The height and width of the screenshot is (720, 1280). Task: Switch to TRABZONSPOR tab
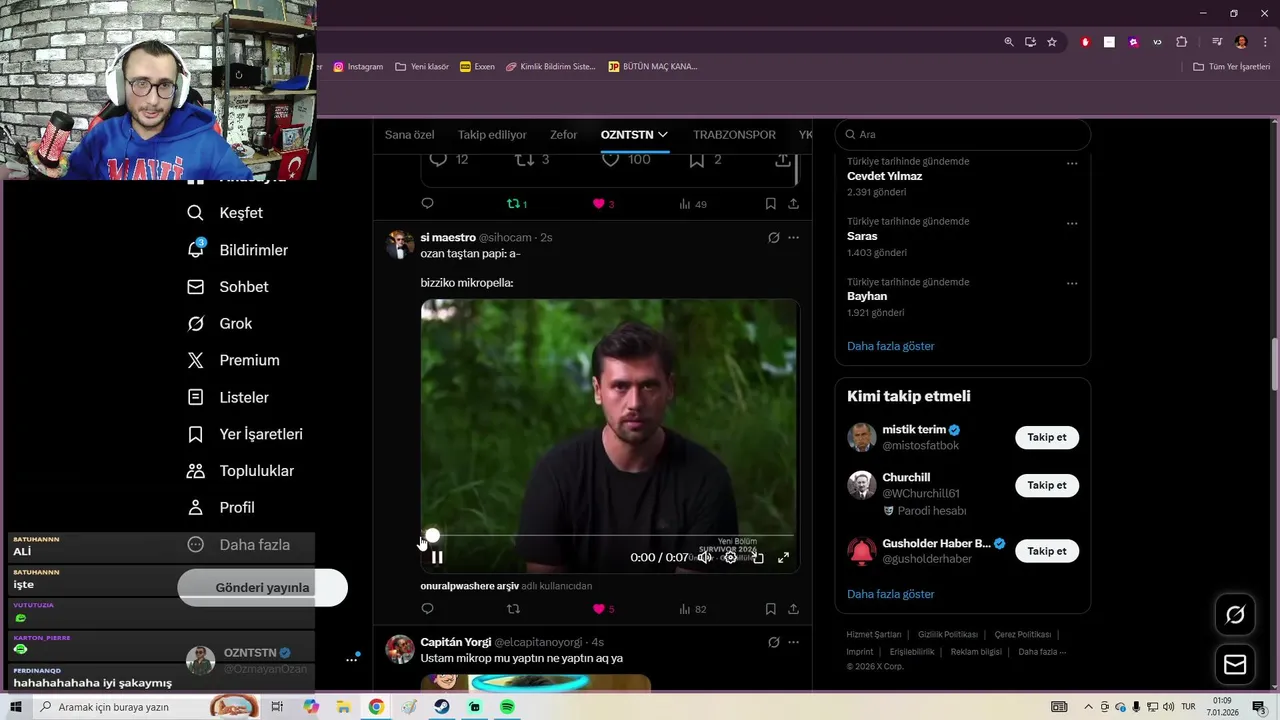[x=734, y=135]
